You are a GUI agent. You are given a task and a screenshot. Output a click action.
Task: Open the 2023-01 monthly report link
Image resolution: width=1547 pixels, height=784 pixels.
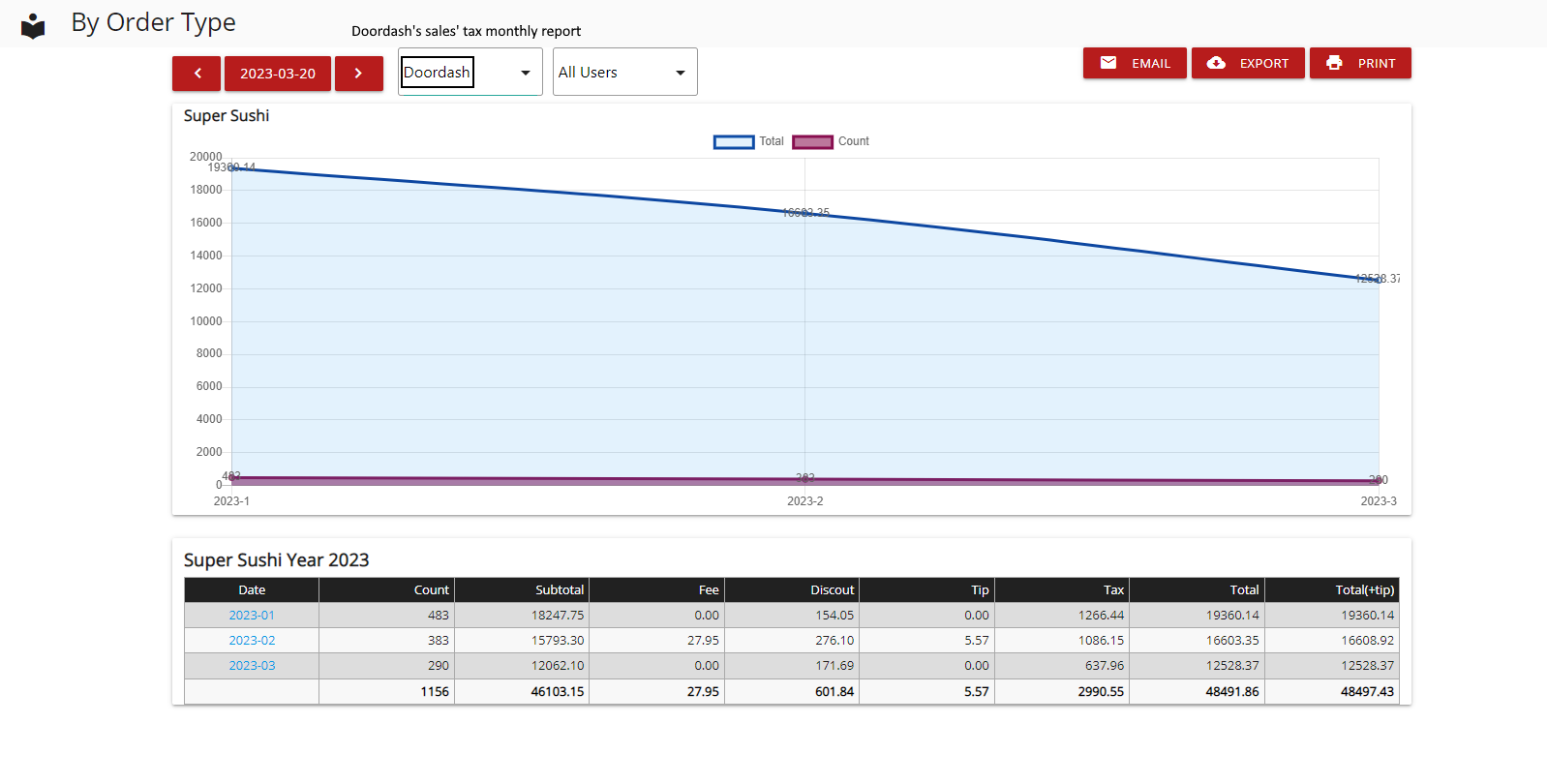tap(252, 616)
